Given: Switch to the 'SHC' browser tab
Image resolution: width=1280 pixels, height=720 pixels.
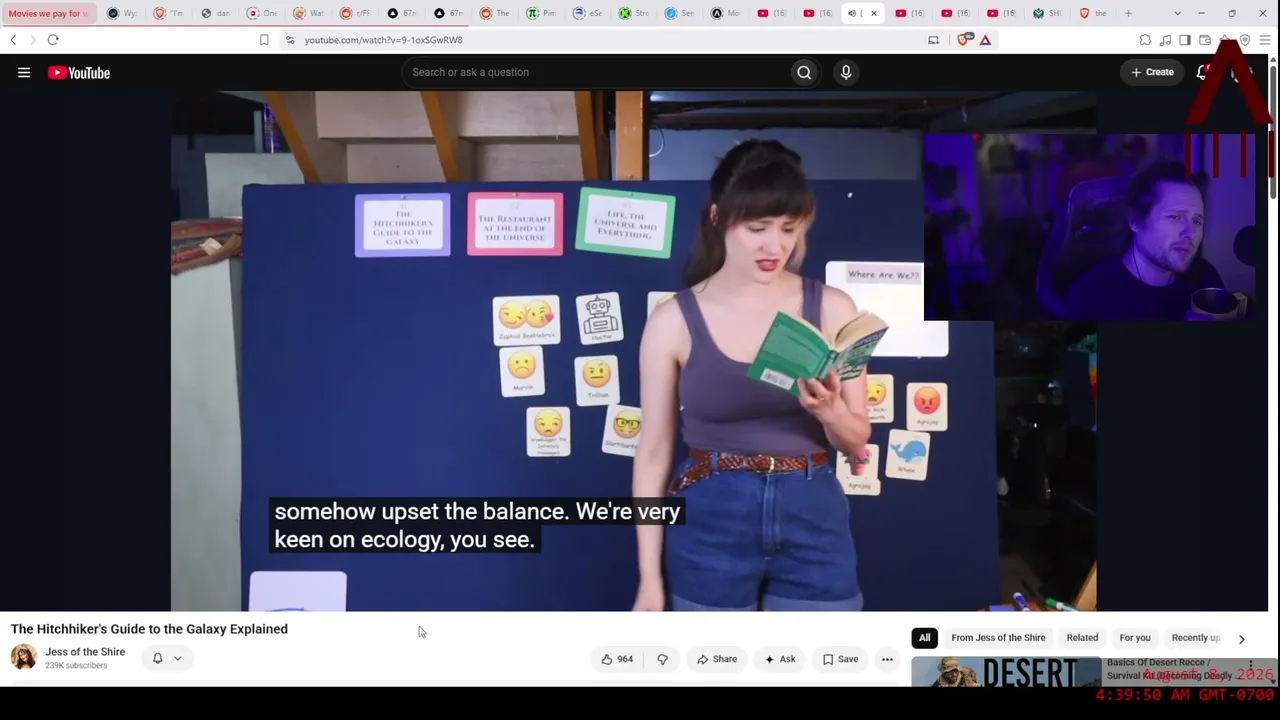Looking at the screenshot, I should pos(1048,13).
